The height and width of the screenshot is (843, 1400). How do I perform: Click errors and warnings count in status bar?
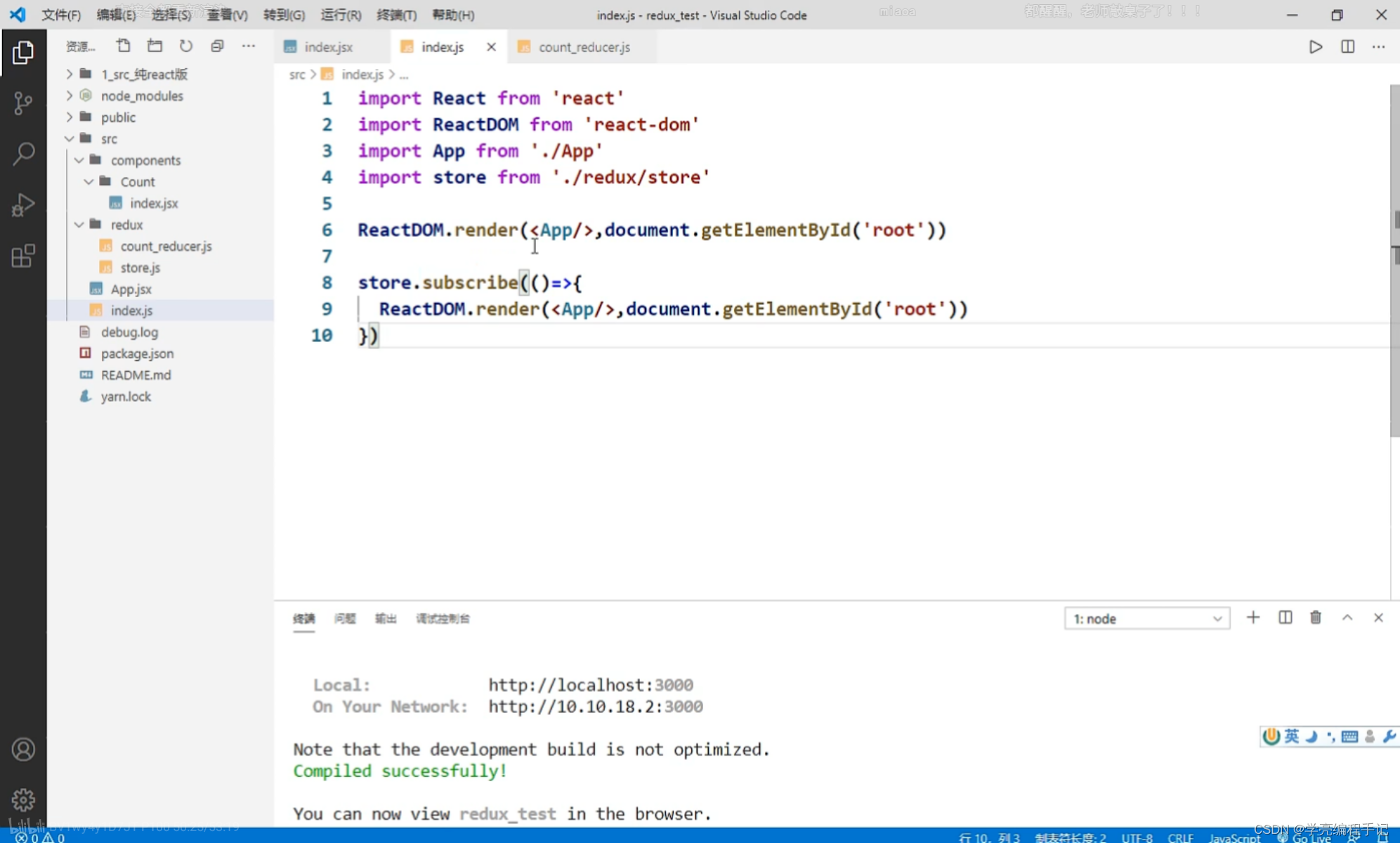(x=40, y=837)
